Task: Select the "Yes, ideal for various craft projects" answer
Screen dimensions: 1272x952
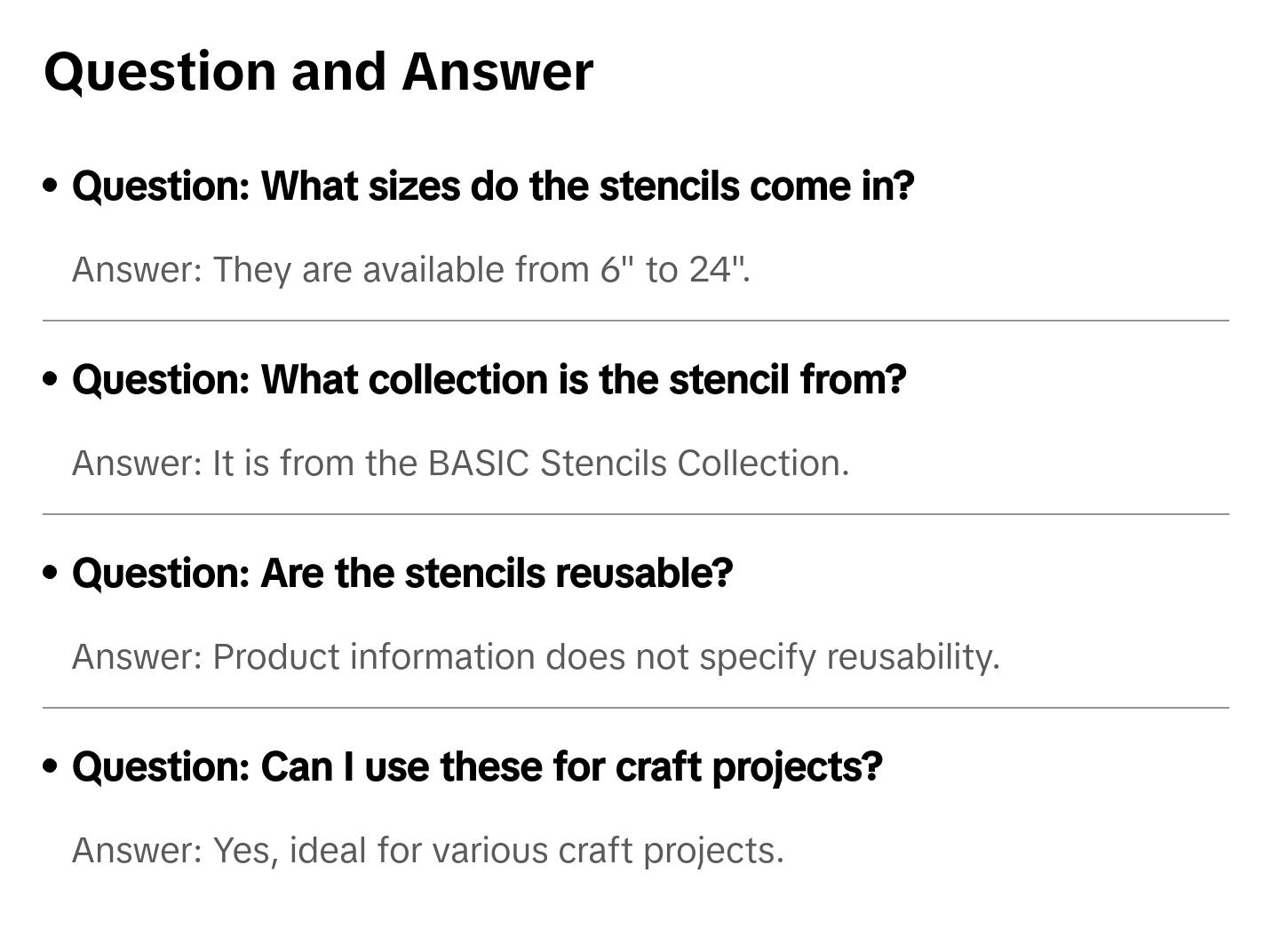Action: click(427, 850)
